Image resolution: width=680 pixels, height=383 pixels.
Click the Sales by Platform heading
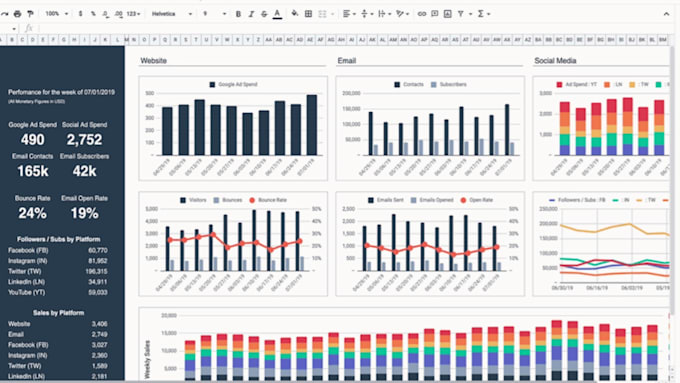58,313
